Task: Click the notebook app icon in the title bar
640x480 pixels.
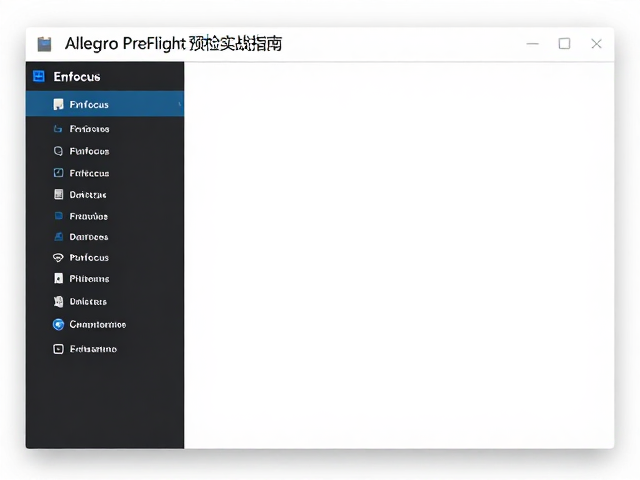Action: [x=44, y=44]
